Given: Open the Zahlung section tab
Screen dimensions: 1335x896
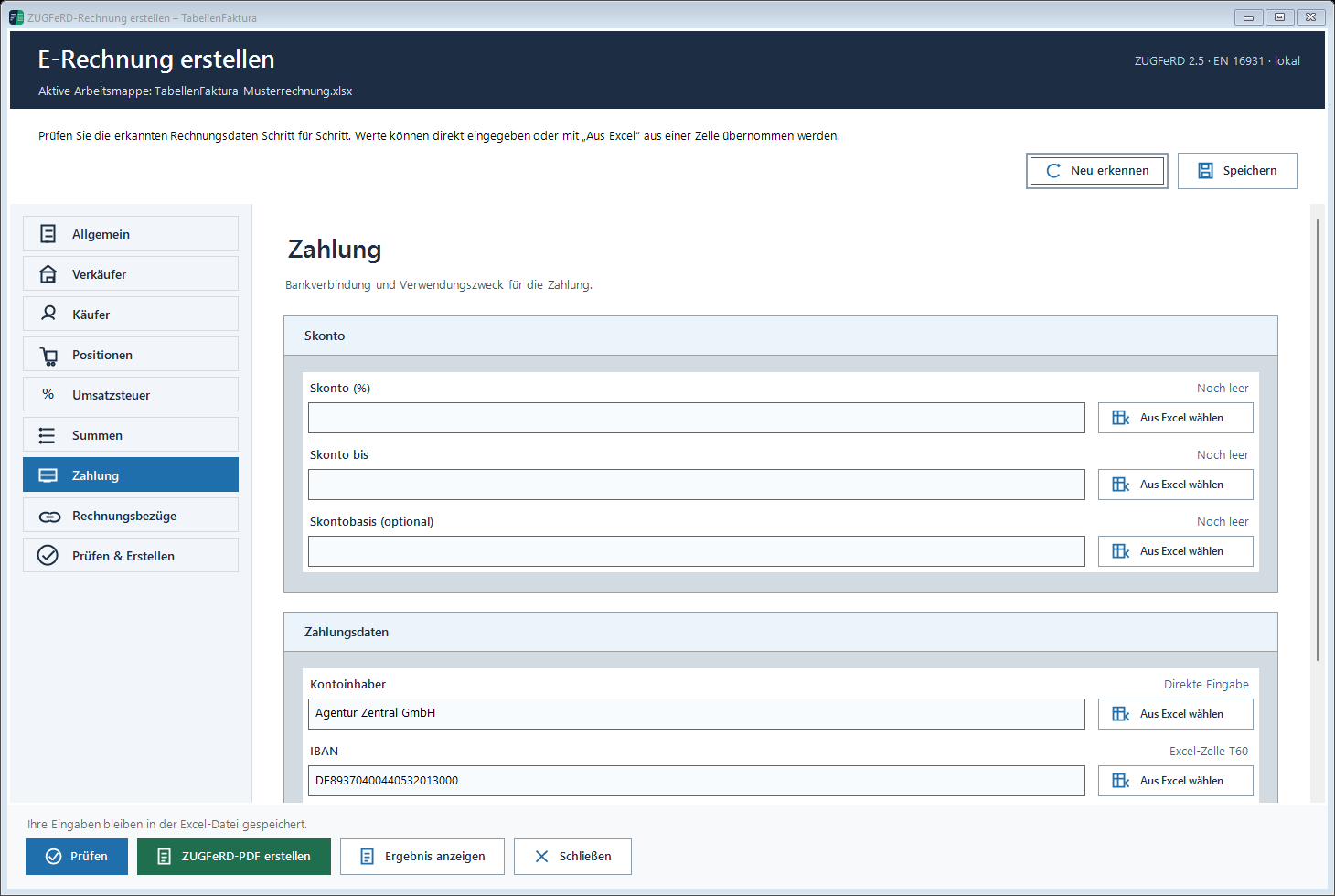Looking at the screenshot, I should 131,475.
